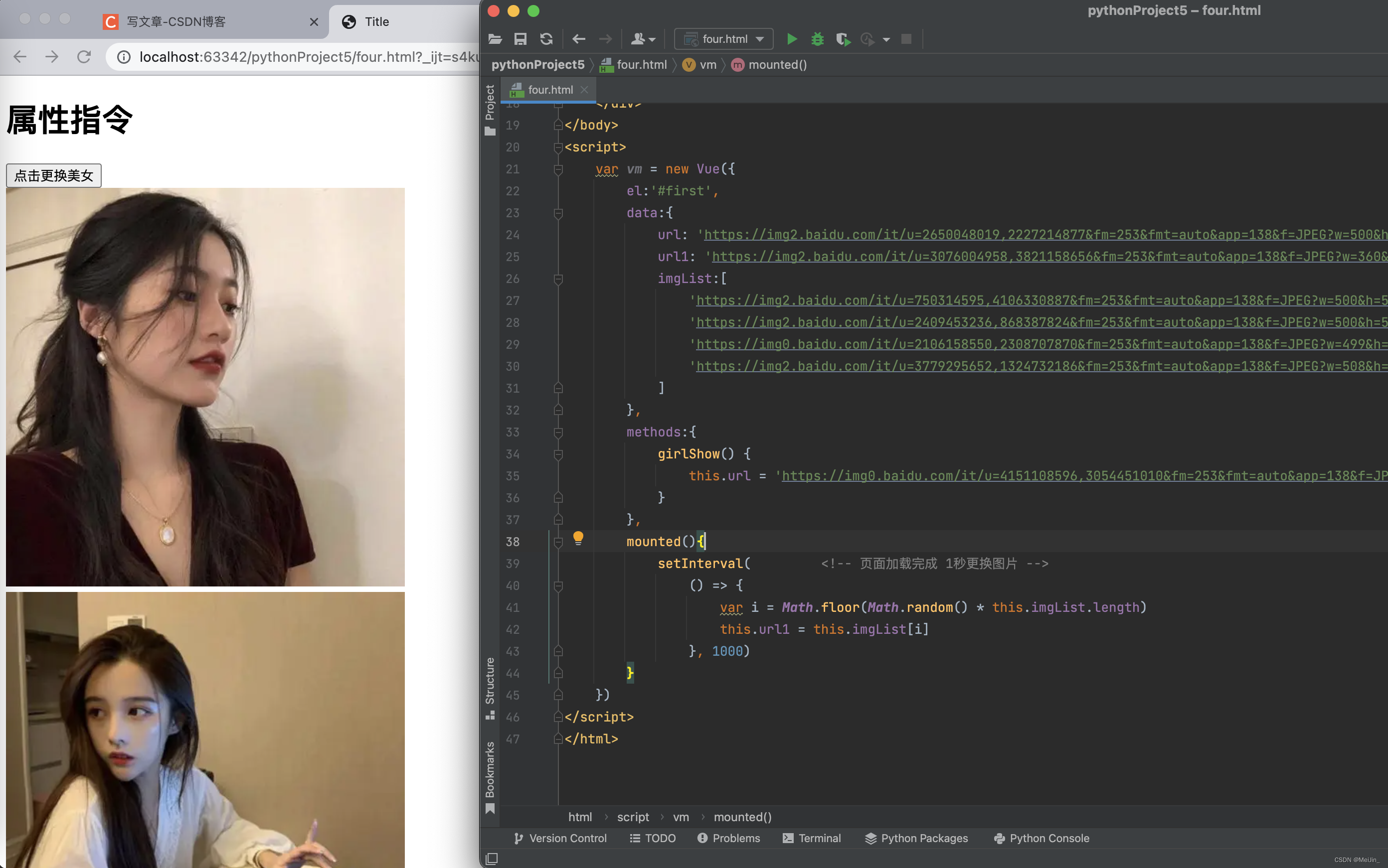Select four.html in navigation breadcrumb
This screenshot has width=1388, height=868.
pyautogui.click(x=633, y=64)
